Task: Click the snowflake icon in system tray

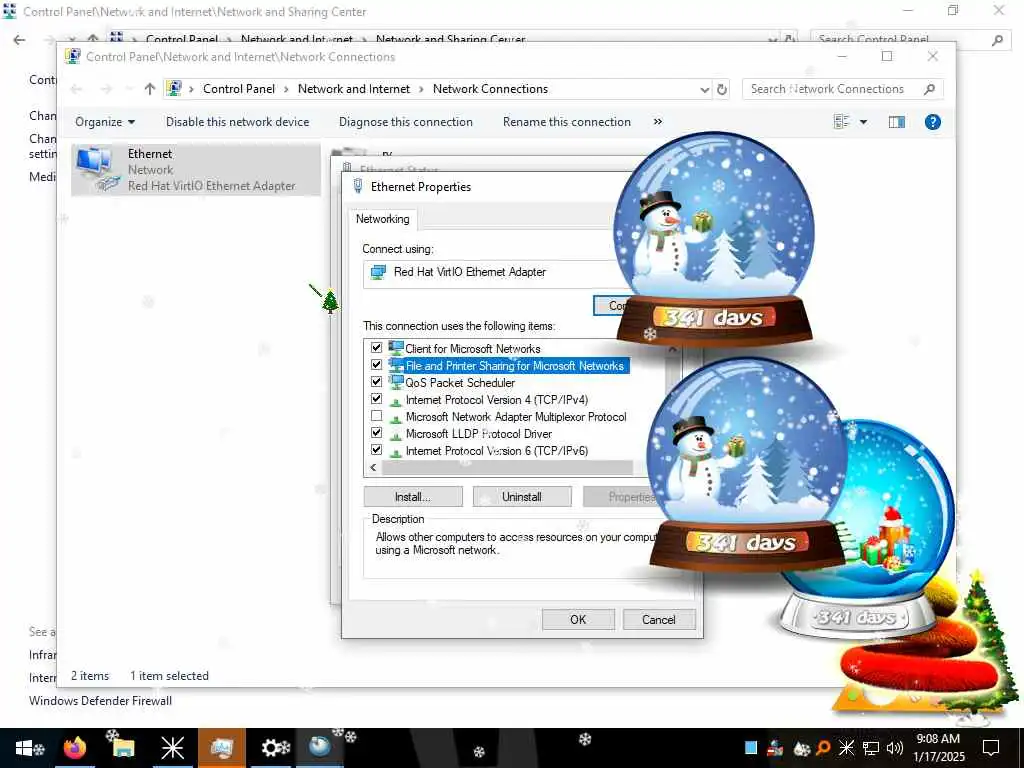Action: click(x=846, y=748)
